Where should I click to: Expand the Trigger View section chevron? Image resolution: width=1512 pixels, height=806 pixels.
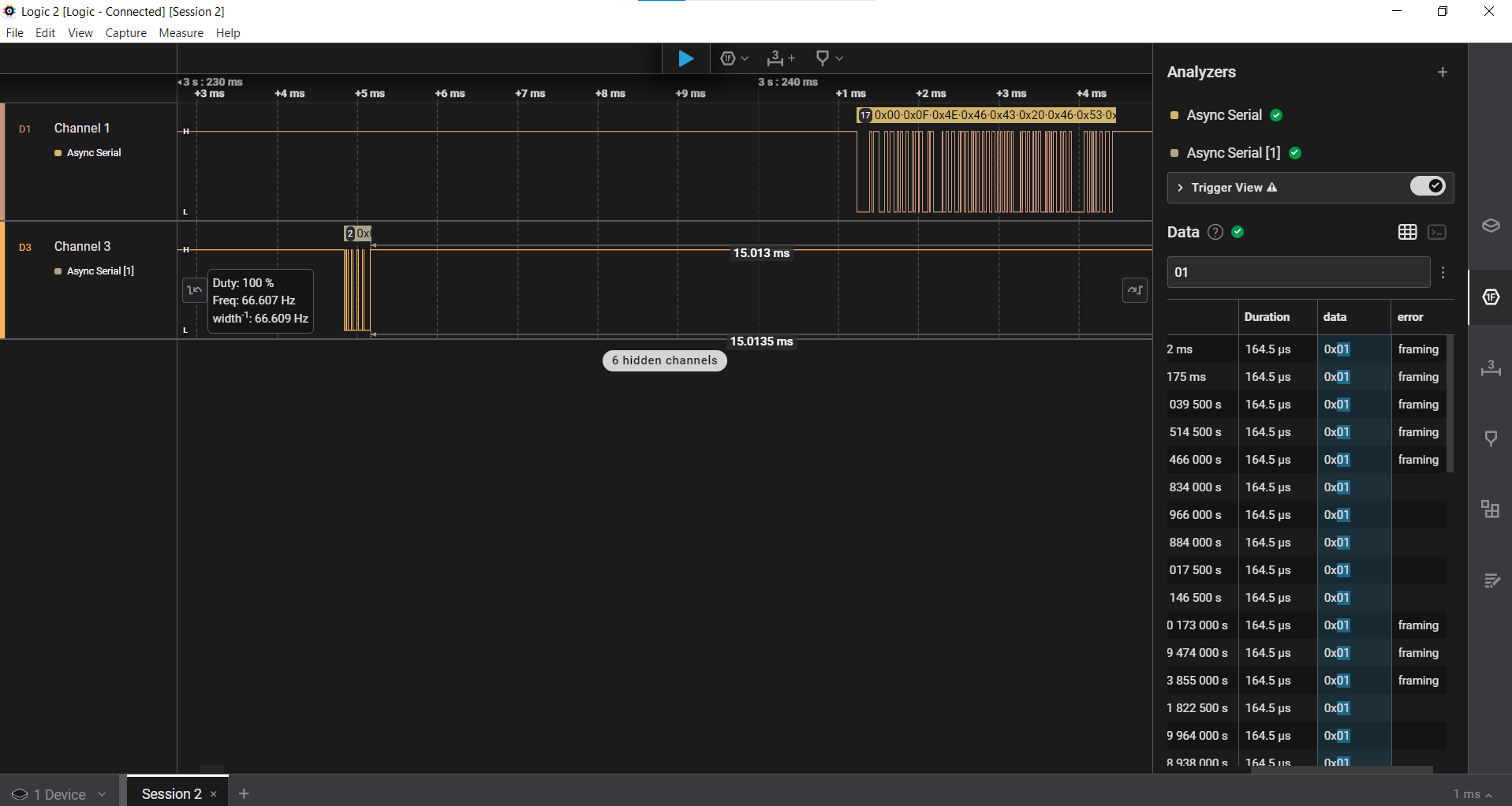click(1180, 188)
